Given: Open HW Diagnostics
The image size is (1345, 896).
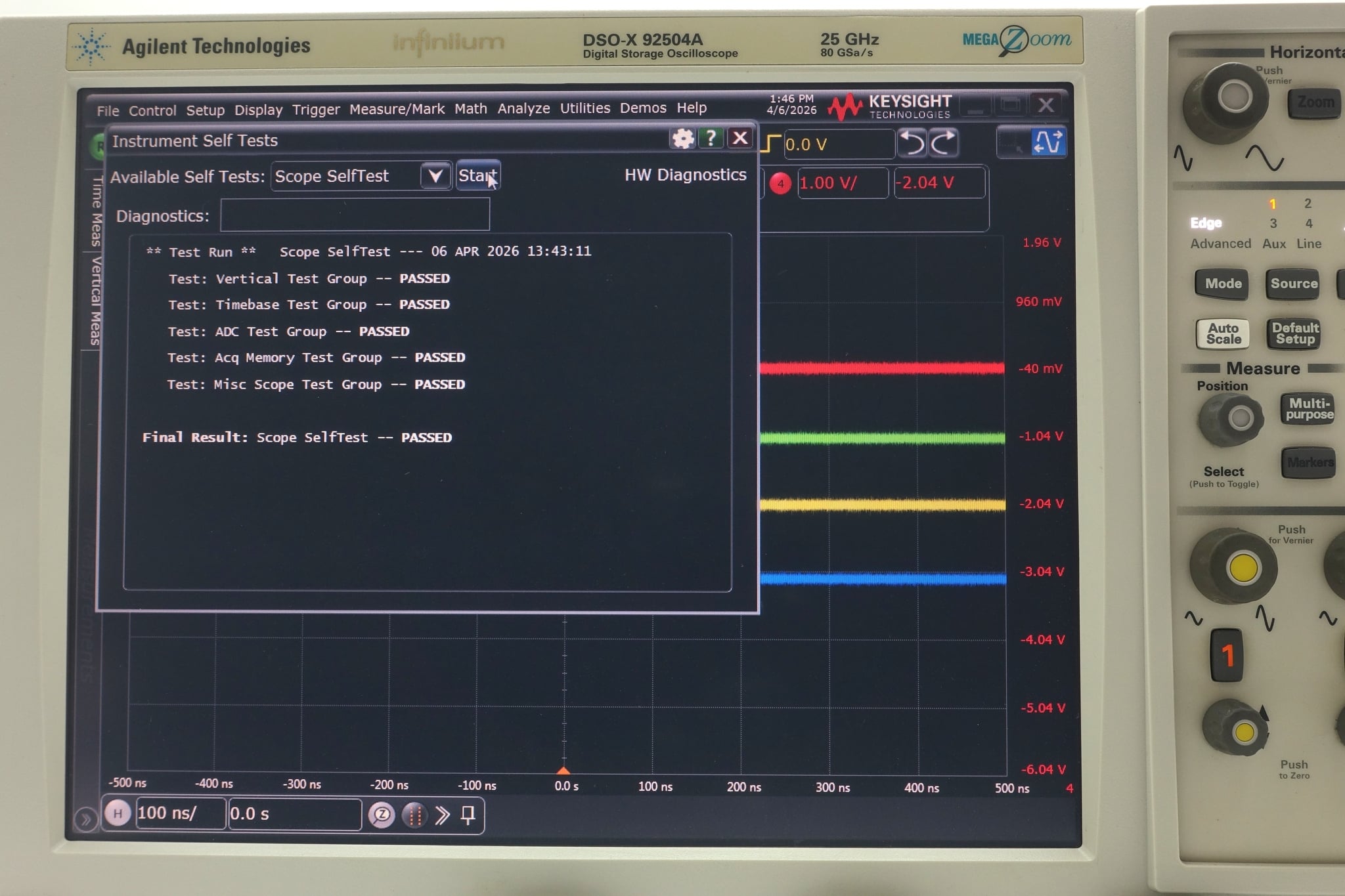Looking at the screenshot, I should (x=686, y=175).
